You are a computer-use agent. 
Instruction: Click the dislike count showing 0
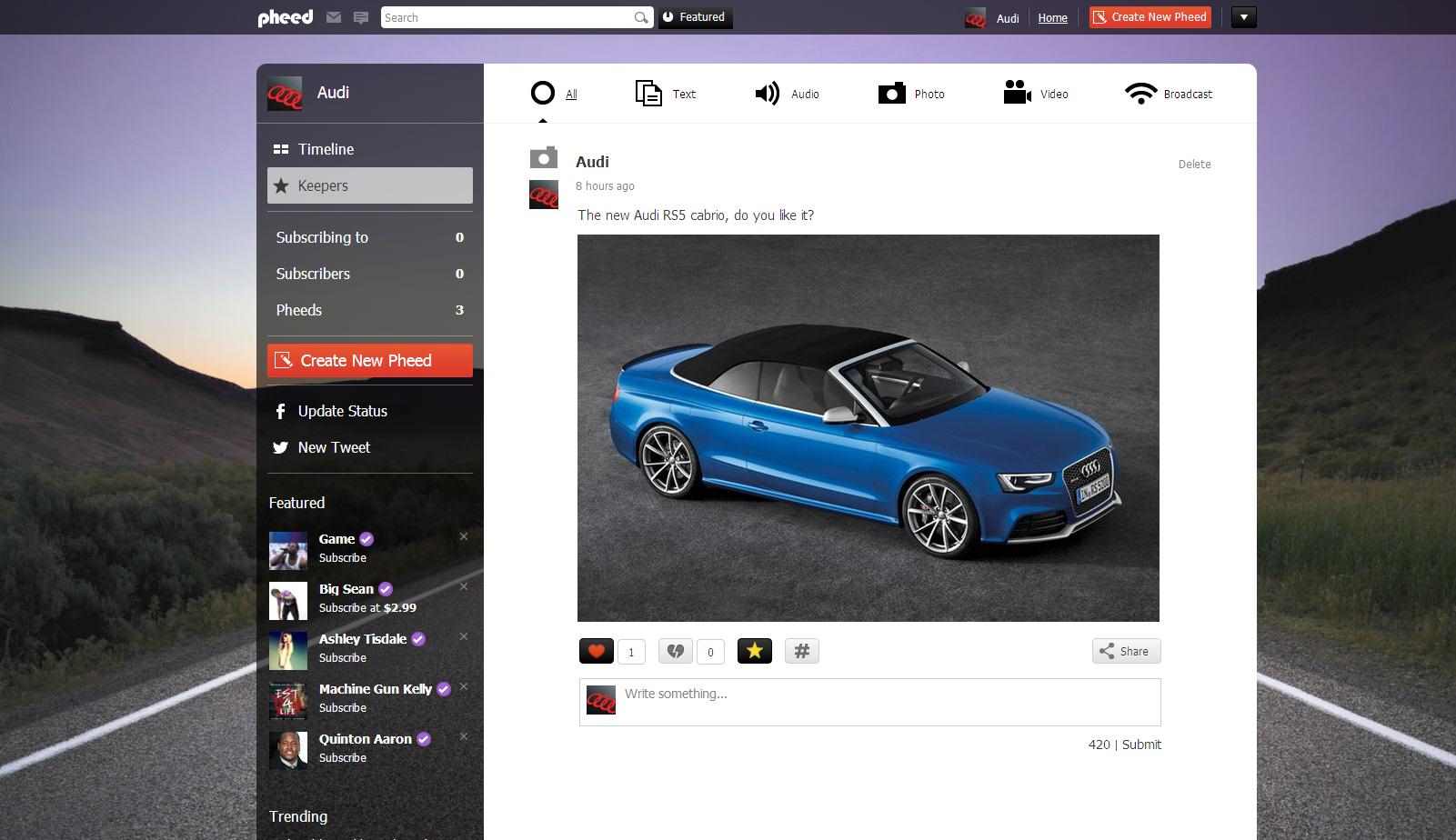coord(710,652)
